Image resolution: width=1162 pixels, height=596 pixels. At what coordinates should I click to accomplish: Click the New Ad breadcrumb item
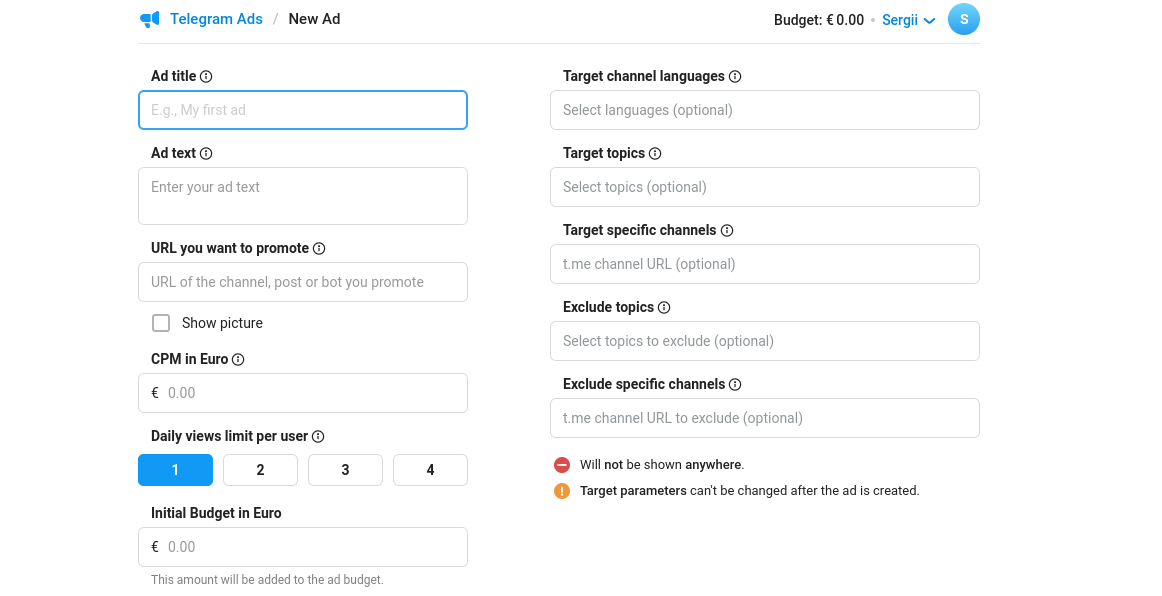click(314, 19)
